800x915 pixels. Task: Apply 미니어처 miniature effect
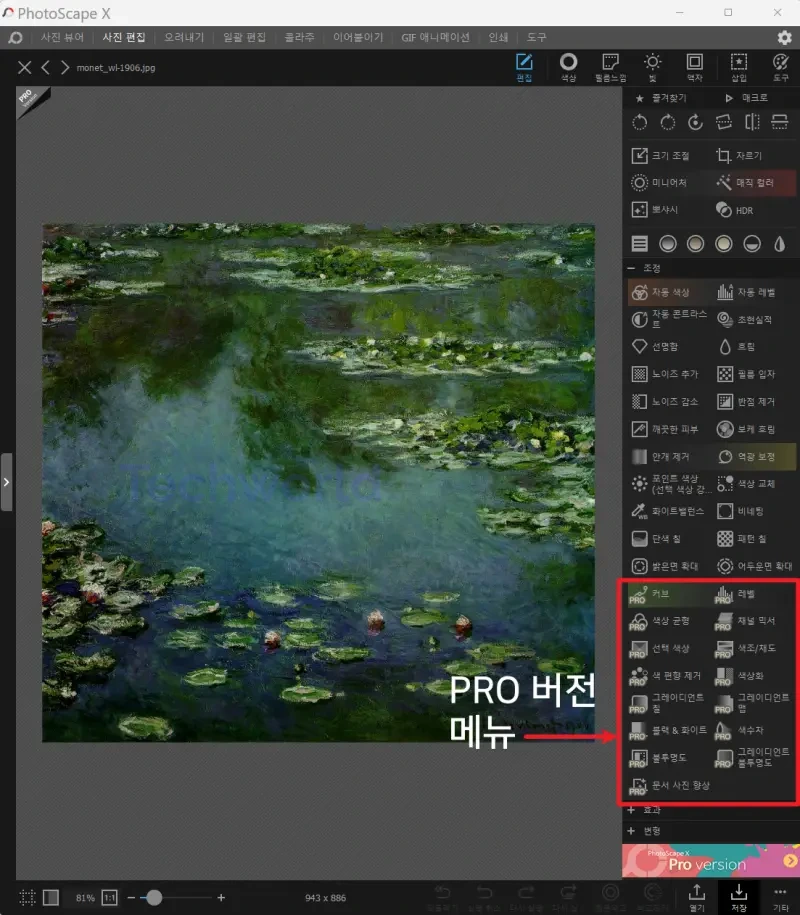click(659, 183)
